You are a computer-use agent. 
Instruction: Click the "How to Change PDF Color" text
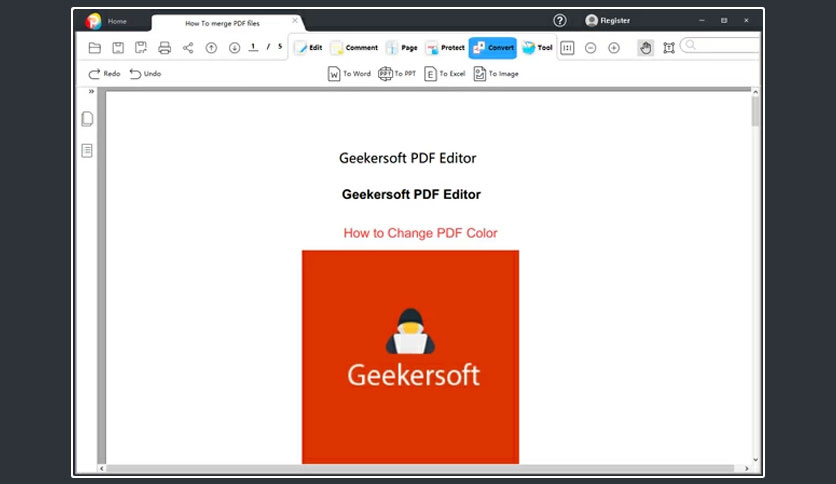(420, 233)
